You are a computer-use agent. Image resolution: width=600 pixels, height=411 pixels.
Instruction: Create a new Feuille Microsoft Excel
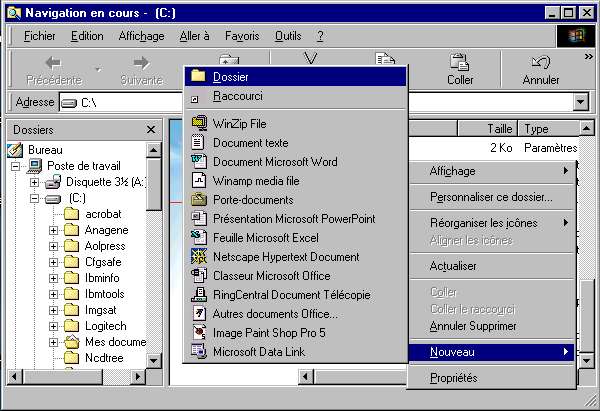pyautogui.click(x=264, y=238)
